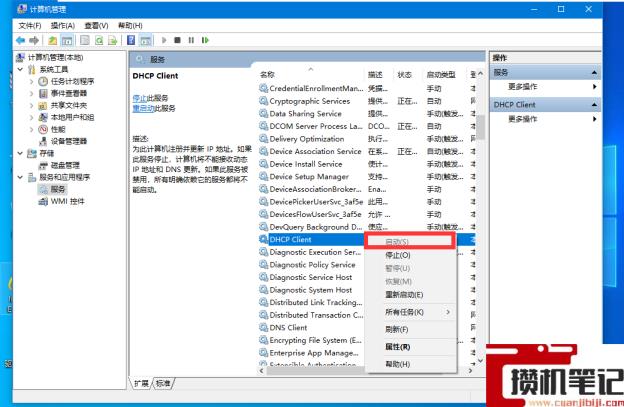Choose 属性(R) in the context menu
The height and width of the screenshot is (407, 624).
click(410, 347)
